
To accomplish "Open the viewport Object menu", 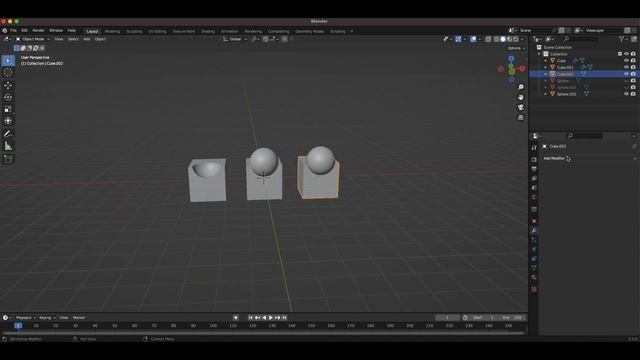I will click(100, 39).
